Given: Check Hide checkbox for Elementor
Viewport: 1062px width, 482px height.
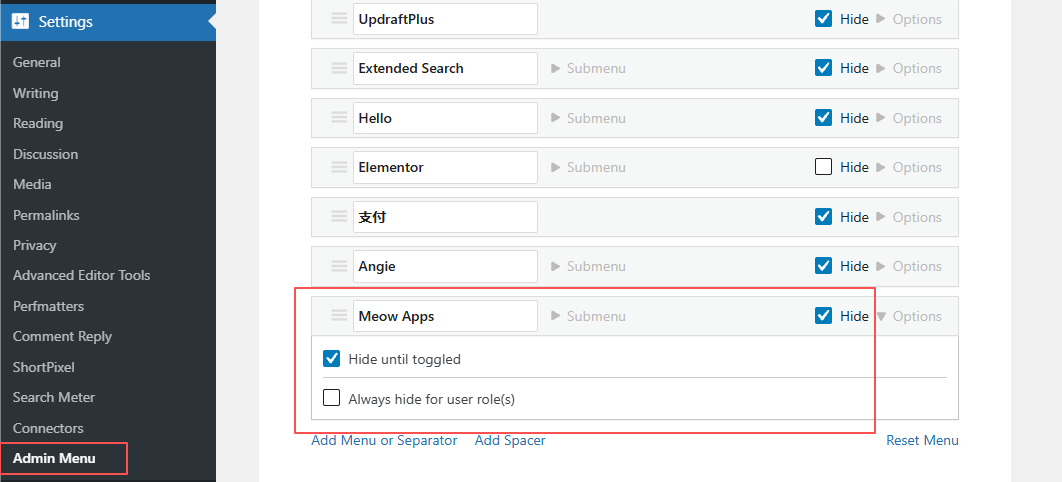Looking at the screenshot, I should click(824, 167).
